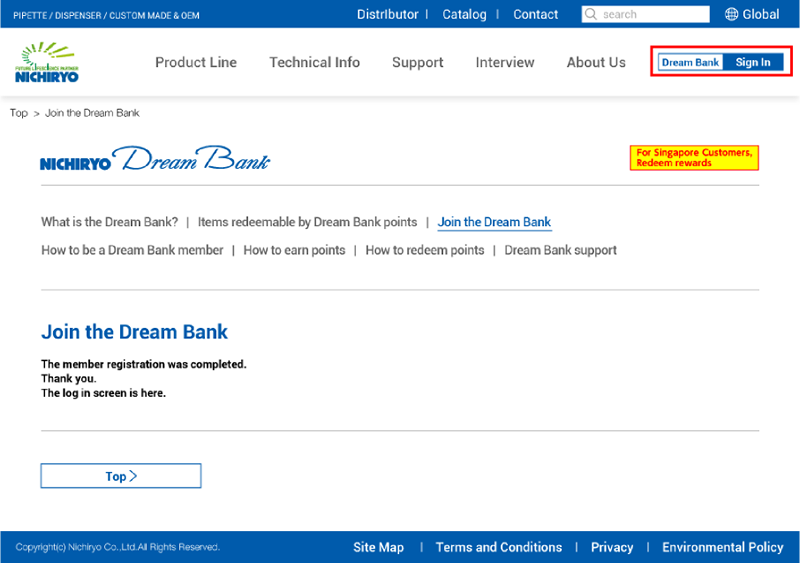
Task: Open Items redeemable by Dream Bank points
Action: pos(307,222)
